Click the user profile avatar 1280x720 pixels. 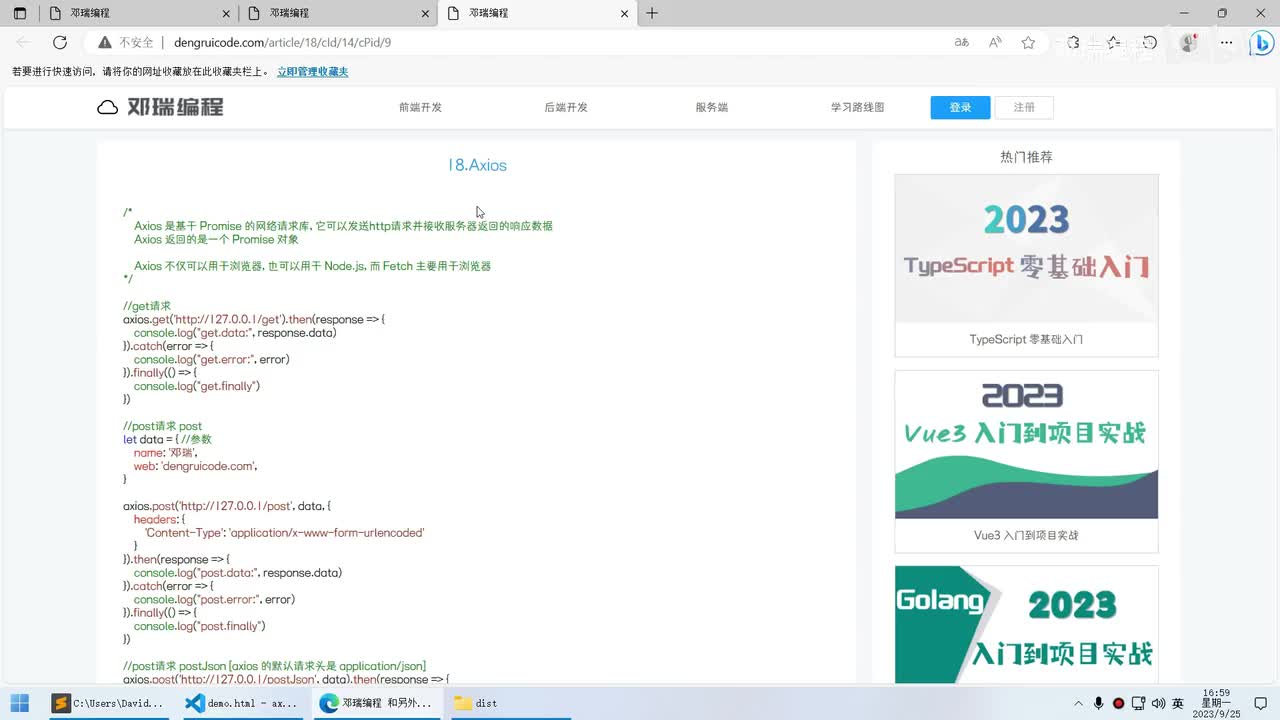click(x=1189, y=43)
